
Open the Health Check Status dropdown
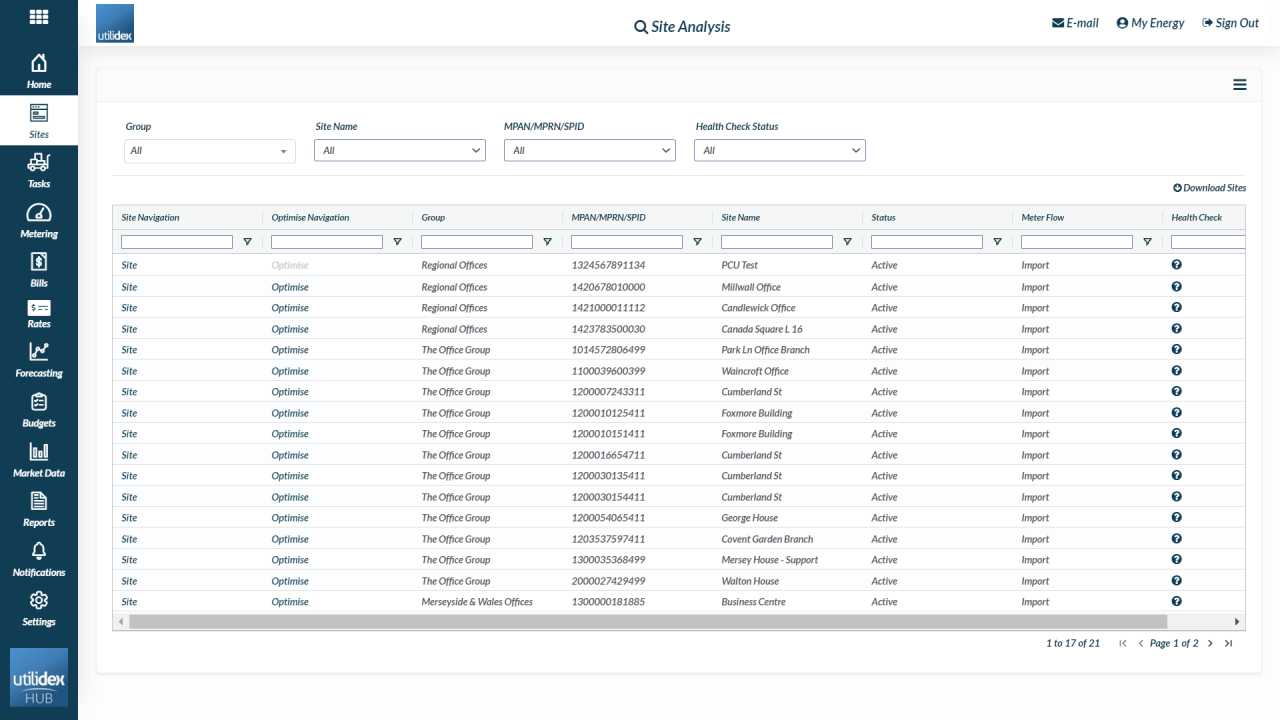click(x=779, y=151)
